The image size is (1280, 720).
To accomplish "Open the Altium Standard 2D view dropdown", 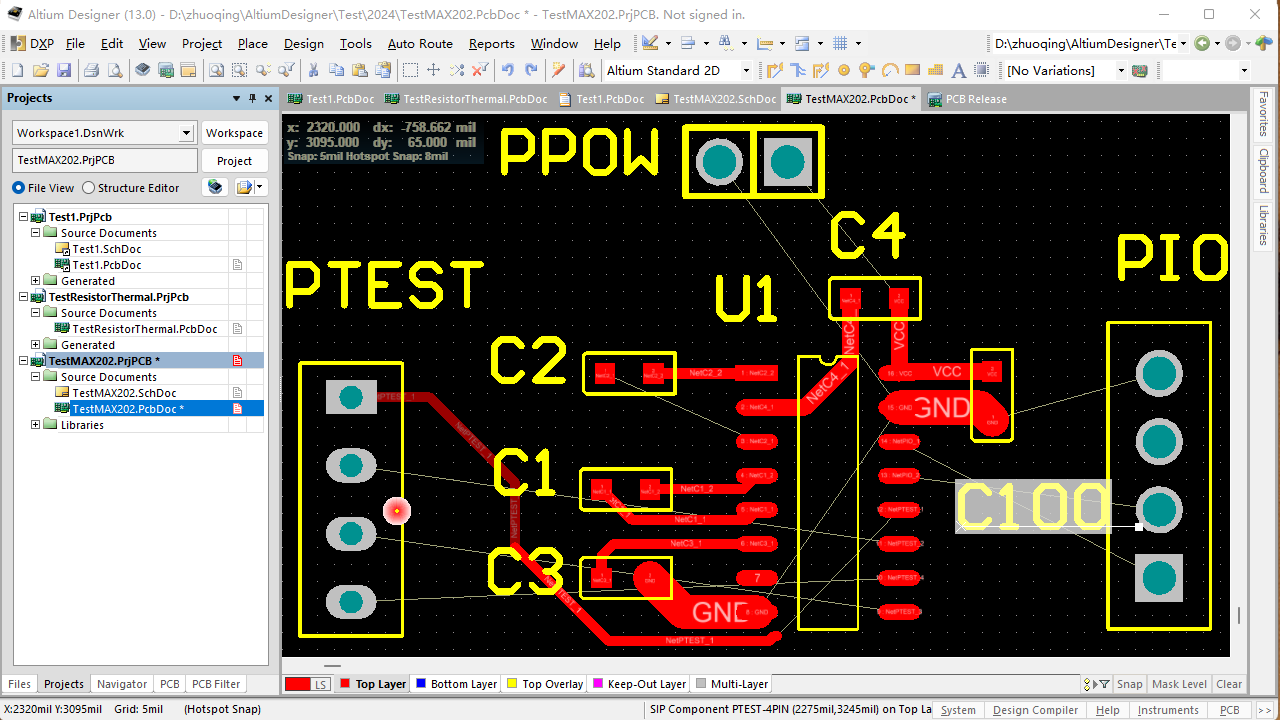I will click(x=745, y=70).
